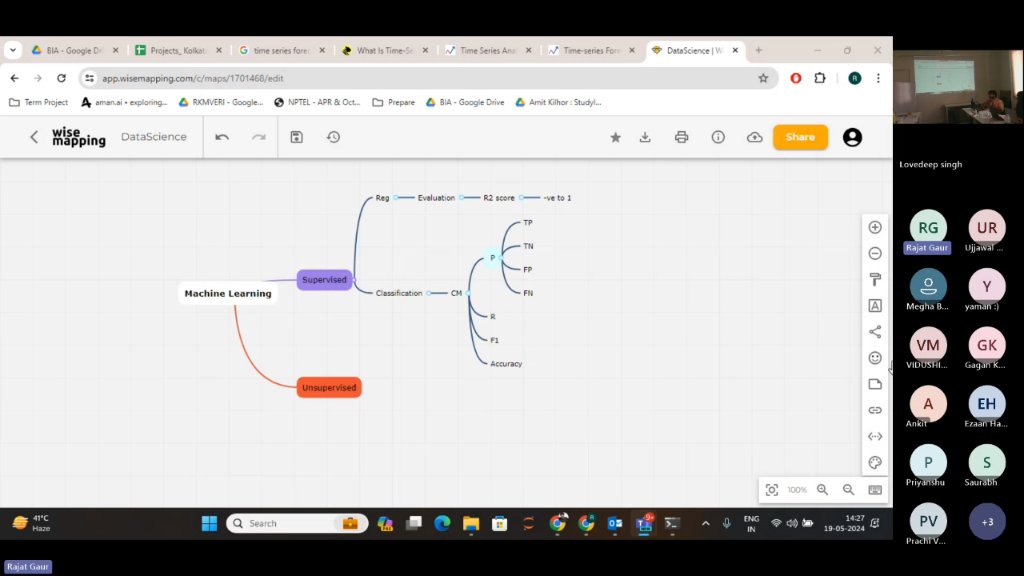Collapse the Classification node connector

click(428, 293)
